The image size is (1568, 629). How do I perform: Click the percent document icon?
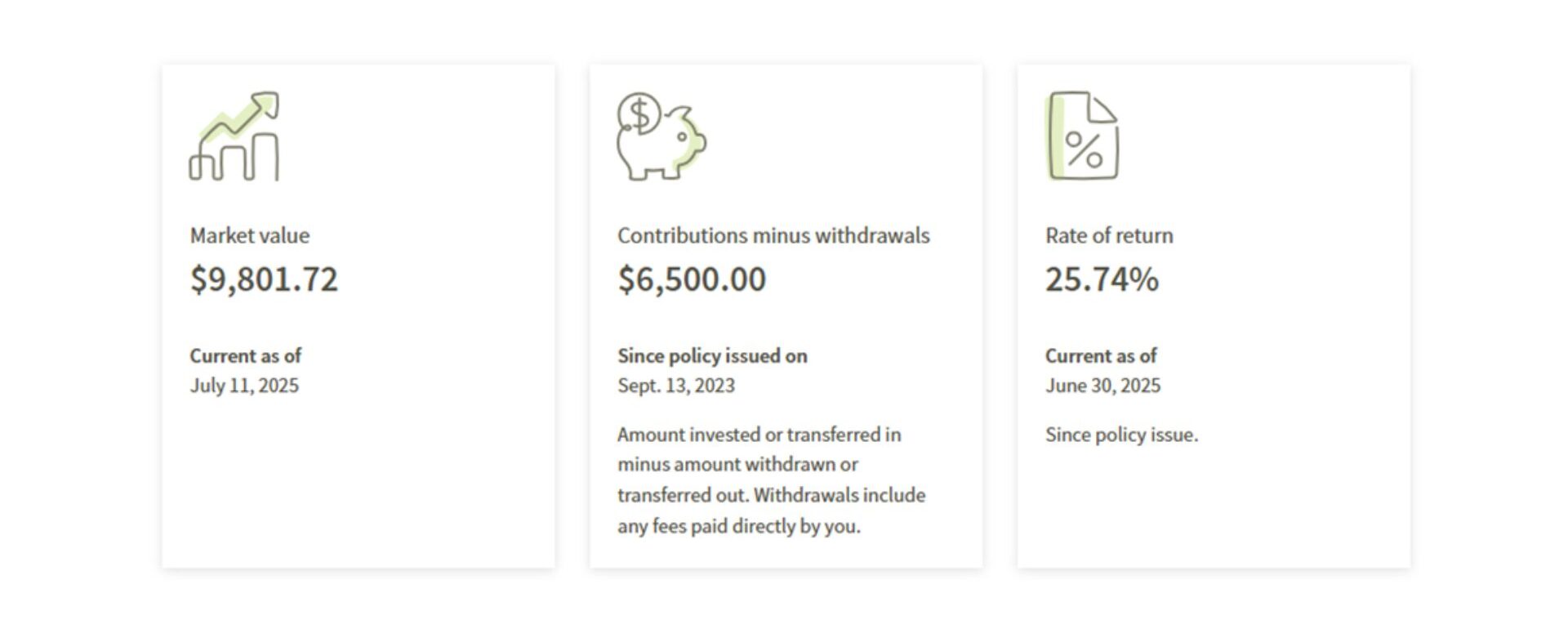(x=1083, y=136)
